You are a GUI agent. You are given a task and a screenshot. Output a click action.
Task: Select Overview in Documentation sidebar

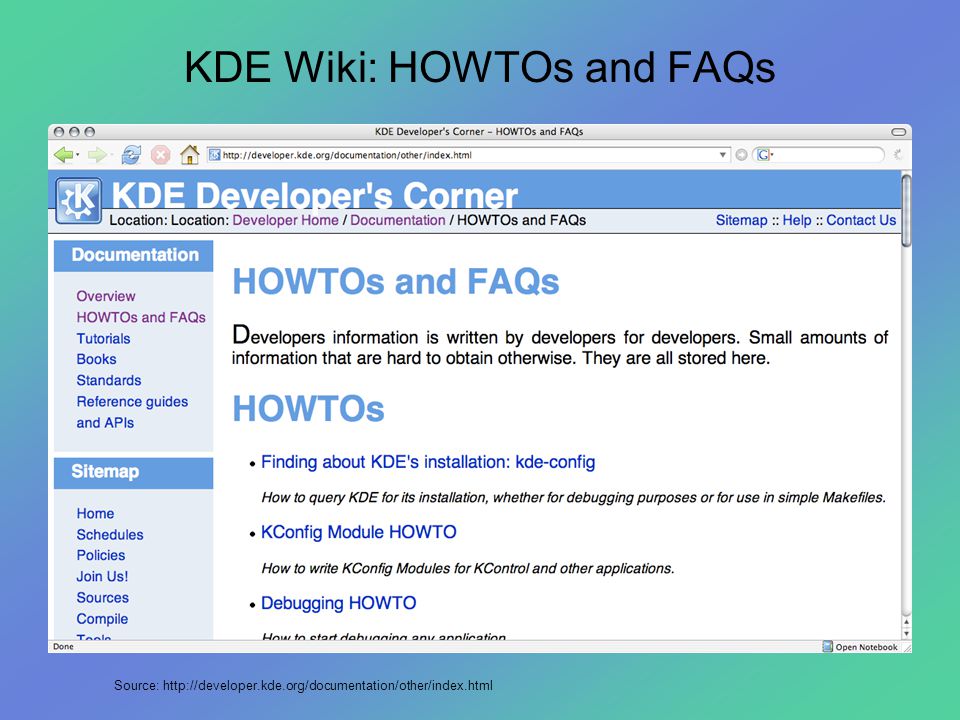click(106, 296)
